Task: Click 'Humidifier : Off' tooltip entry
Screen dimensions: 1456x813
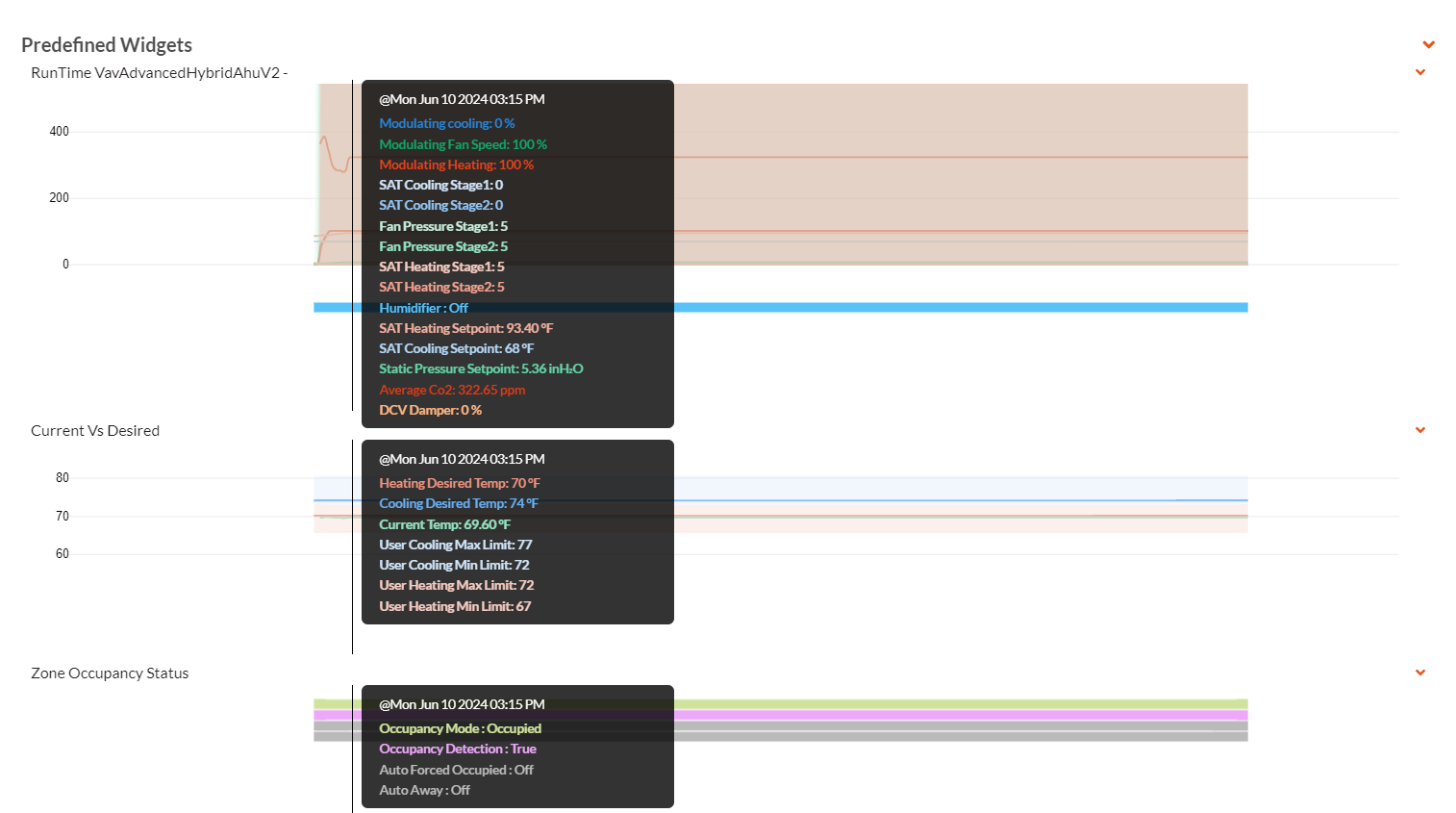Action: 423,308
